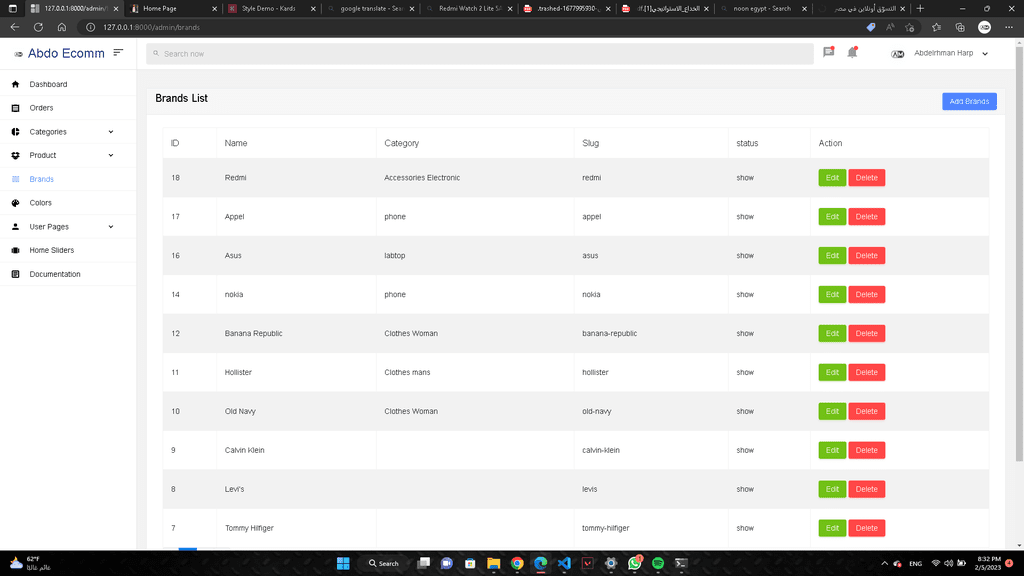The image size is (1024, 576).
Task: Click the Abdelrhman Harp avatar icon
Action: (x=897, y=54)
